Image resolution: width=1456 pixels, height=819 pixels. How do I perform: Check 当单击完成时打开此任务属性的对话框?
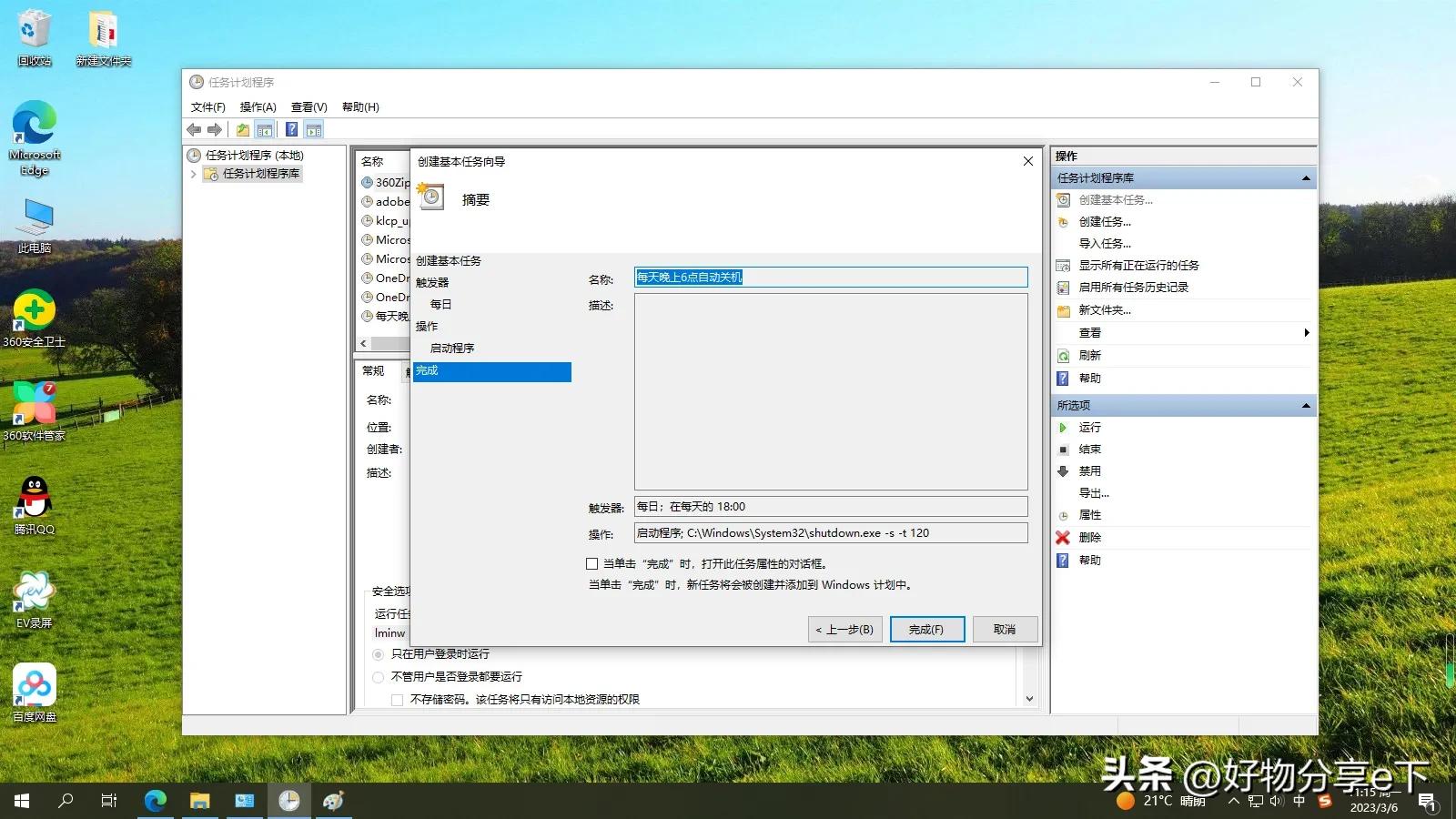[591, 563]
